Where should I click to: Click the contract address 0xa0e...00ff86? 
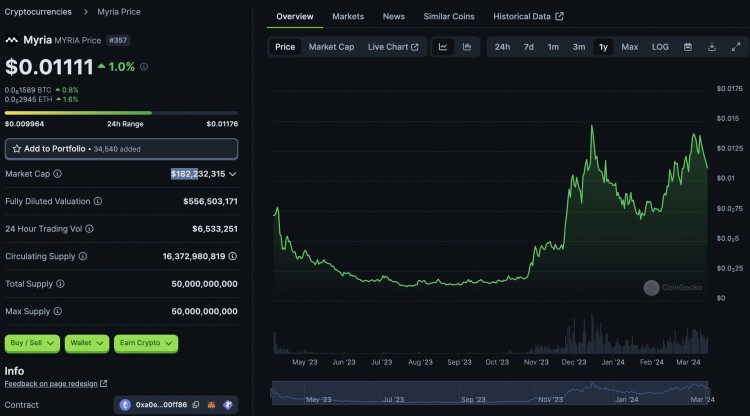[161, 405]
